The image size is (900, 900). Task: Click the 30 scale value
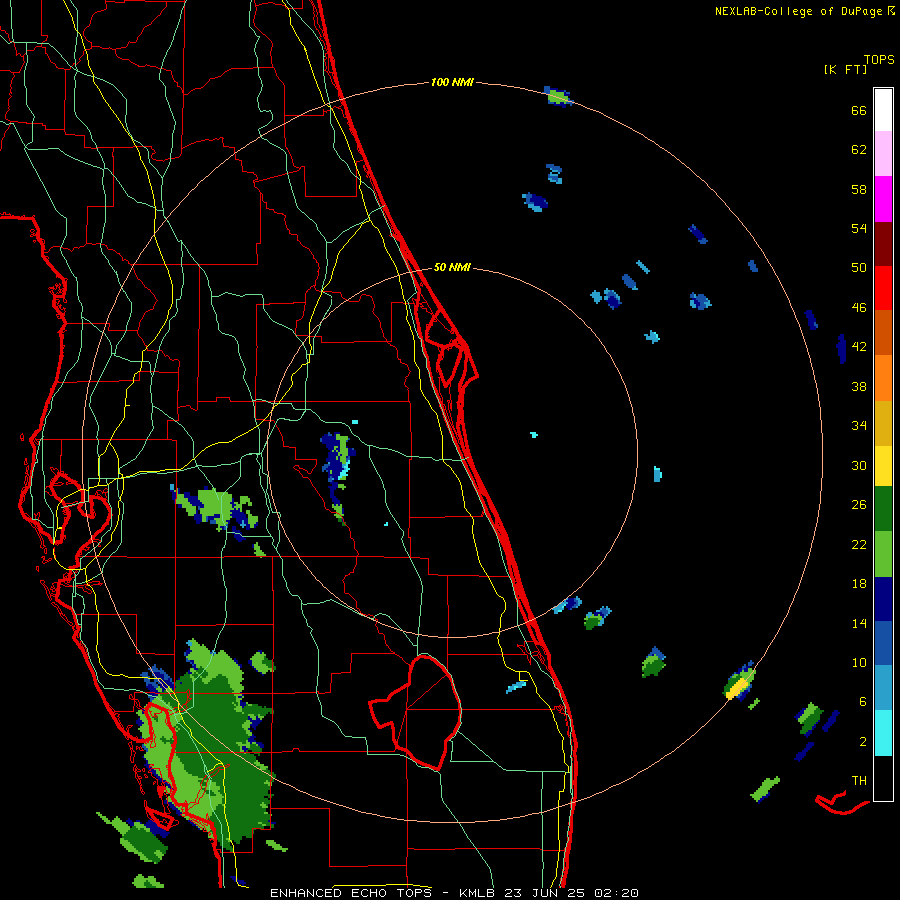pos(859,465)
